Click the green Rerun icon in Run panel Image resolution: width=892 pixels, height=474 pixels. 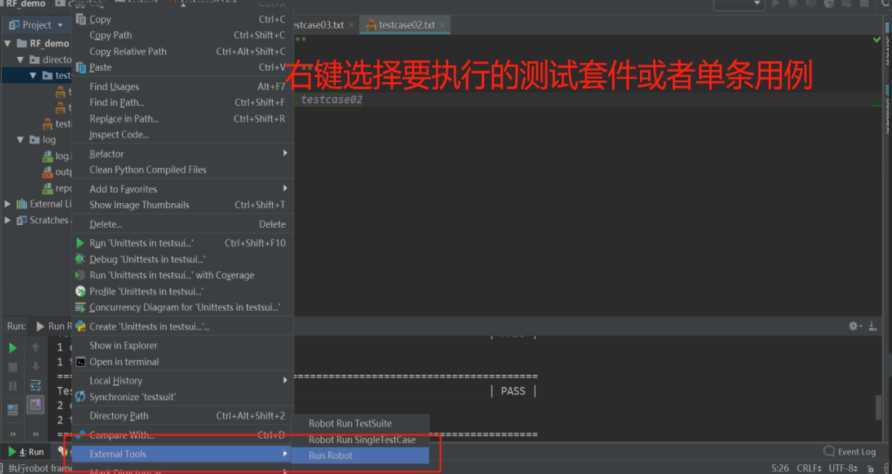click(13, 348)
